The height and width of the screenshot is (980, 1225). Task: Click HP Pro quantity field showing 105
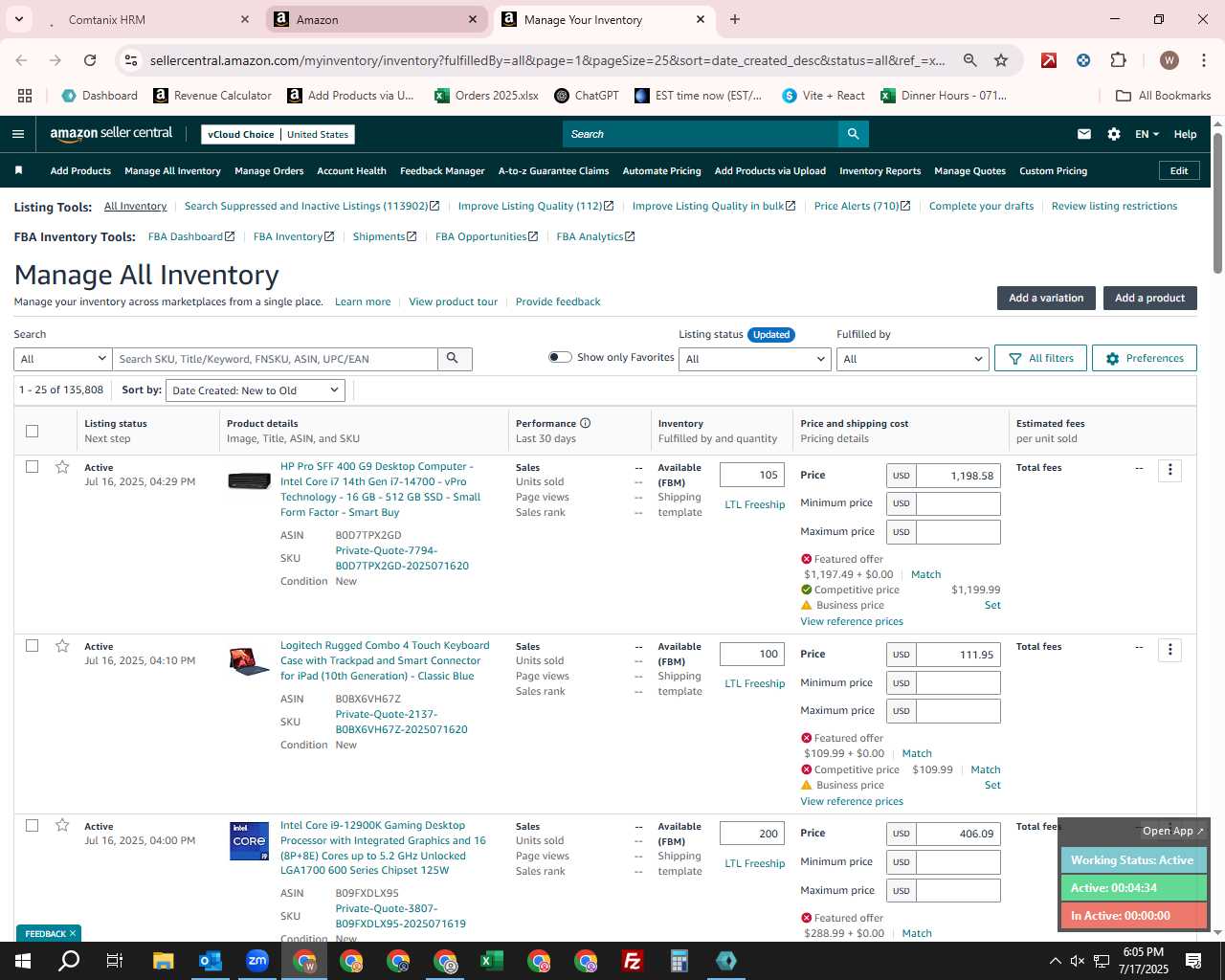point(752,475)
